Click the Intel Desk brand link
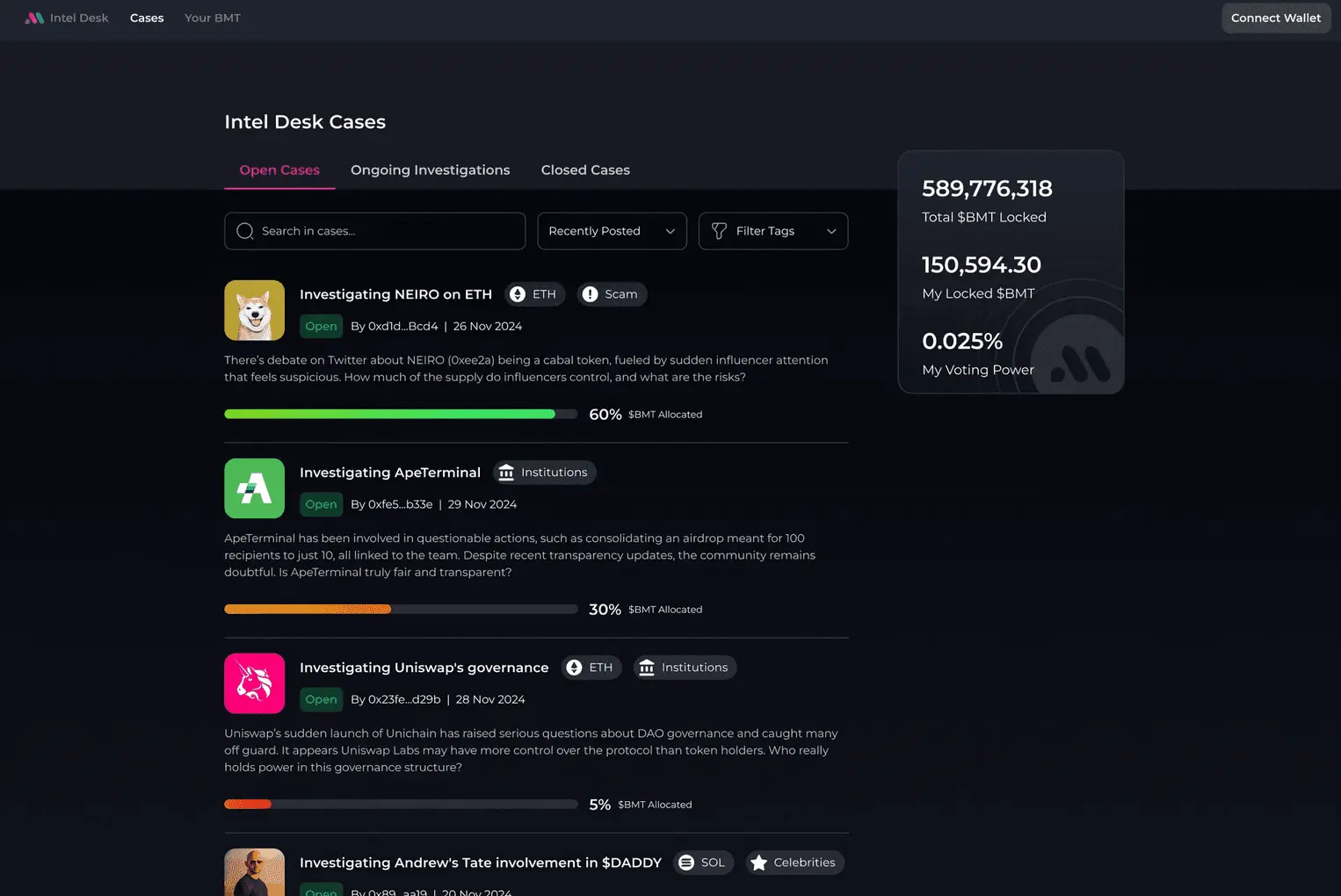The height and width of the screenshot is (896, 1341). tap(67, 18)
